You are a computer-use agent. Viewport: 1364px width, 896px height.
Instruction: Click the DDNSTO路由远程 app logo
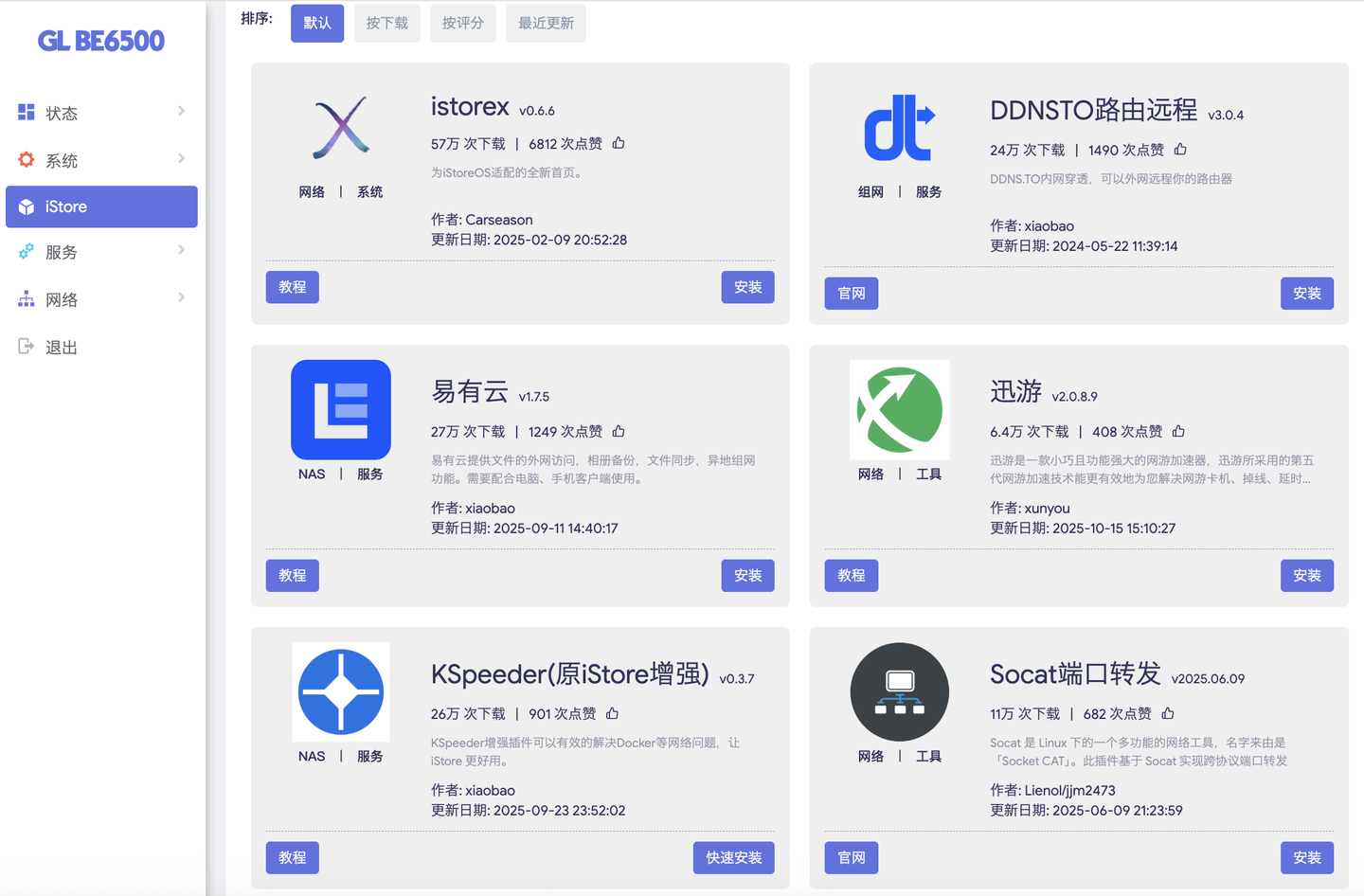pos(900,127)
